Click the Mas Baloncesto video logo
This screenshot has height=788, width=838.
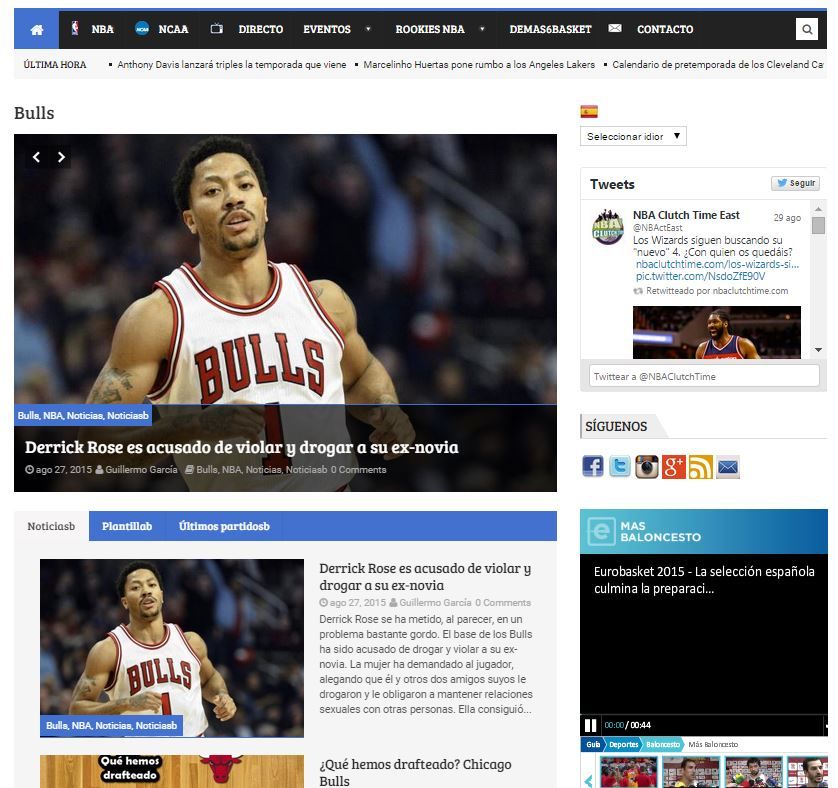(x=645, y=531)
